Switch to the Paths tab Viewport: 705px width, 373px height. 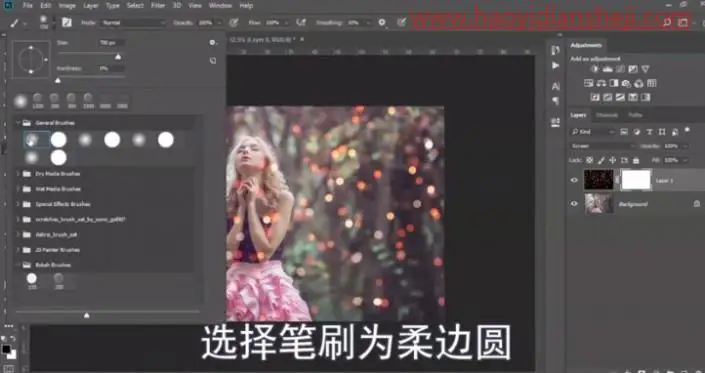click(635, 115)
